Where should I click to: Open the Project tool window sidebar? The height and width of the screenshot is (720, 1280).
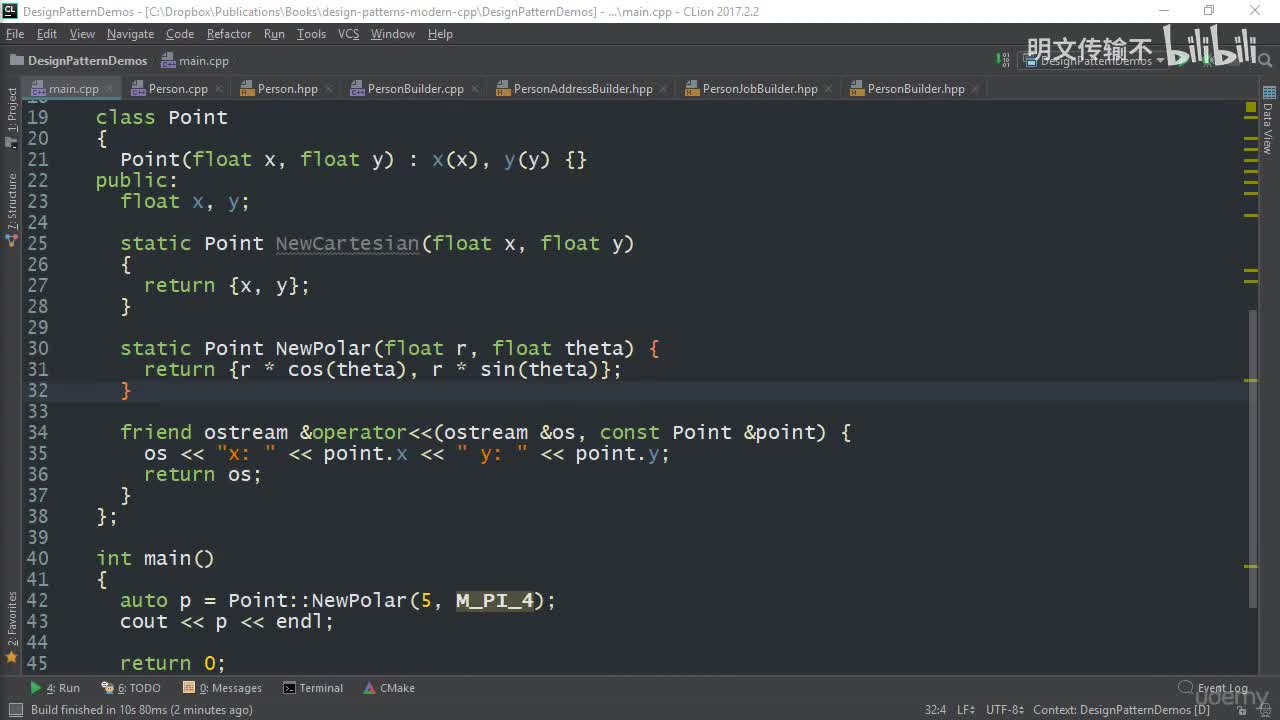point(12,118)
